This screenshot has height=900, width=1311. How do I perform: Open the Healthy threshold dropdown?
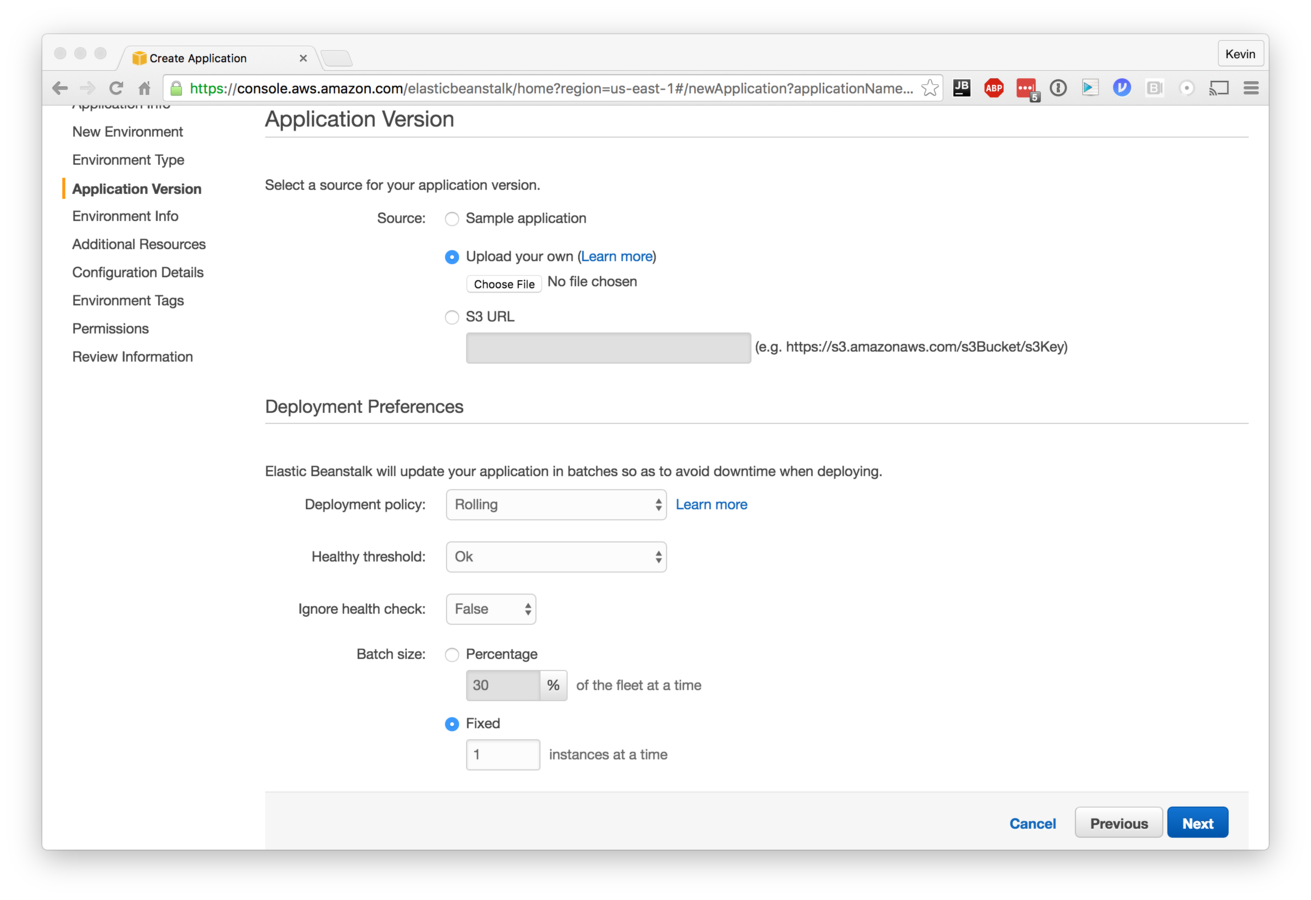(x=556, y=556)
